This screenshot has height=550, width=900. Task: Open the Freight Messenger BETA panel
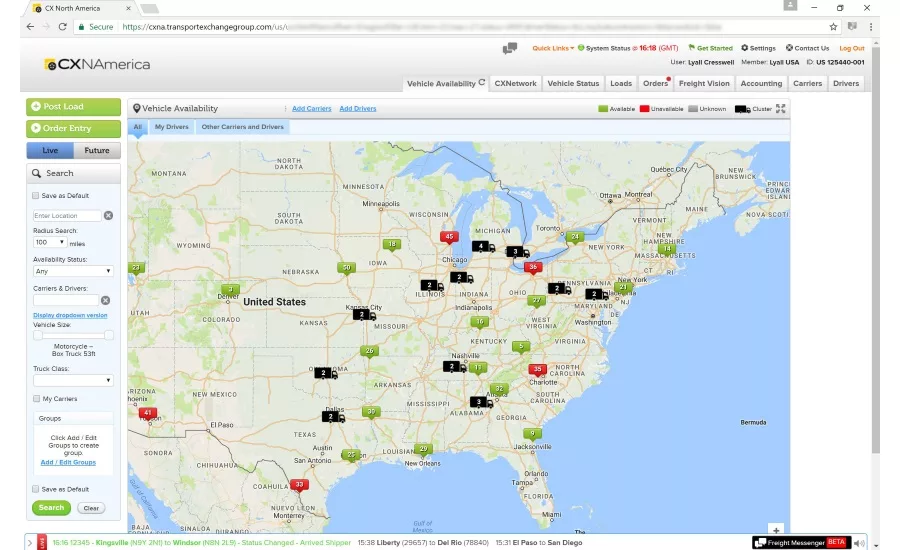[x=800, y=543]
